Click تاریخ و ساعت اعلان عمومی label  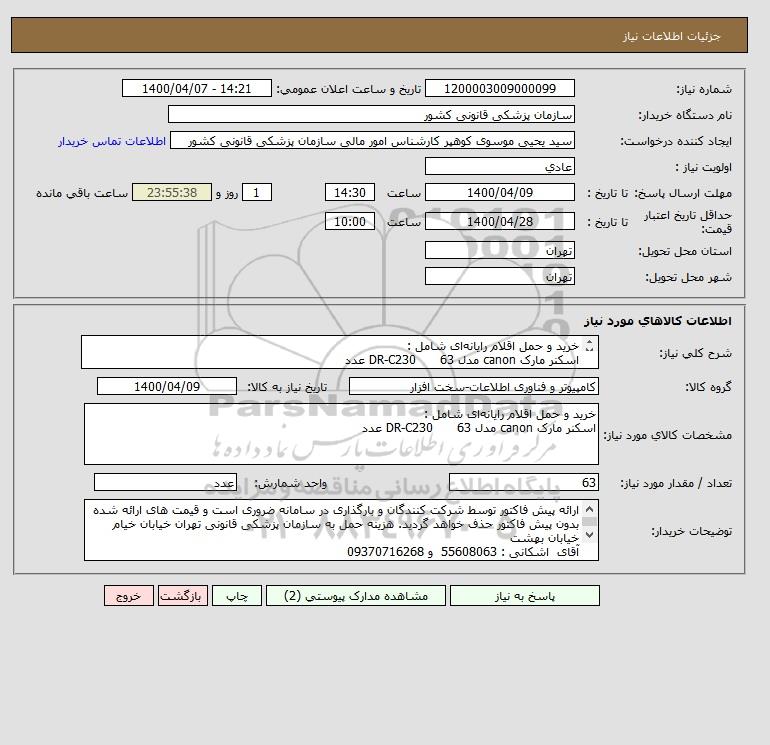click(x=349, y=89)
